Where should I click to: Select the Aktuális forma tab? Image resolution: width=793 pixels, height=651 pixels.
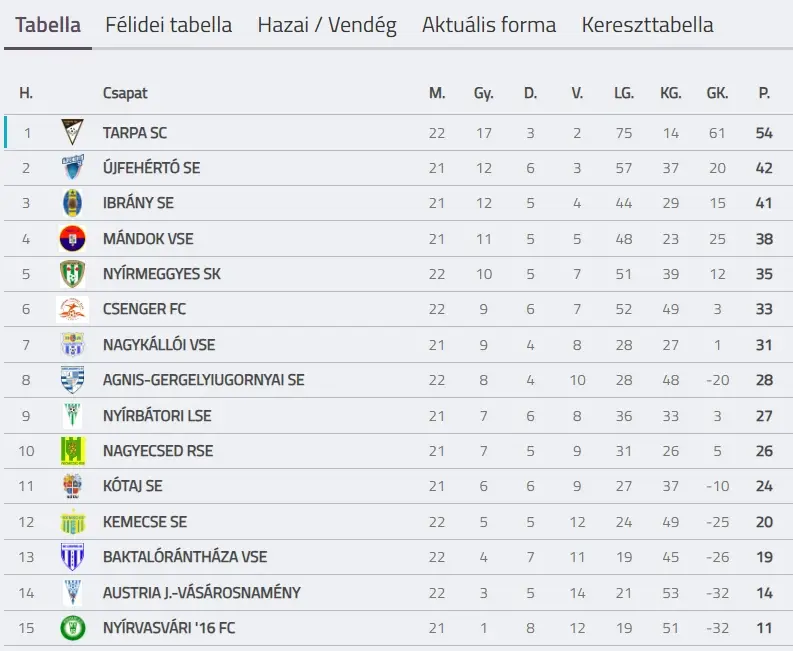[x=489, y=24]
